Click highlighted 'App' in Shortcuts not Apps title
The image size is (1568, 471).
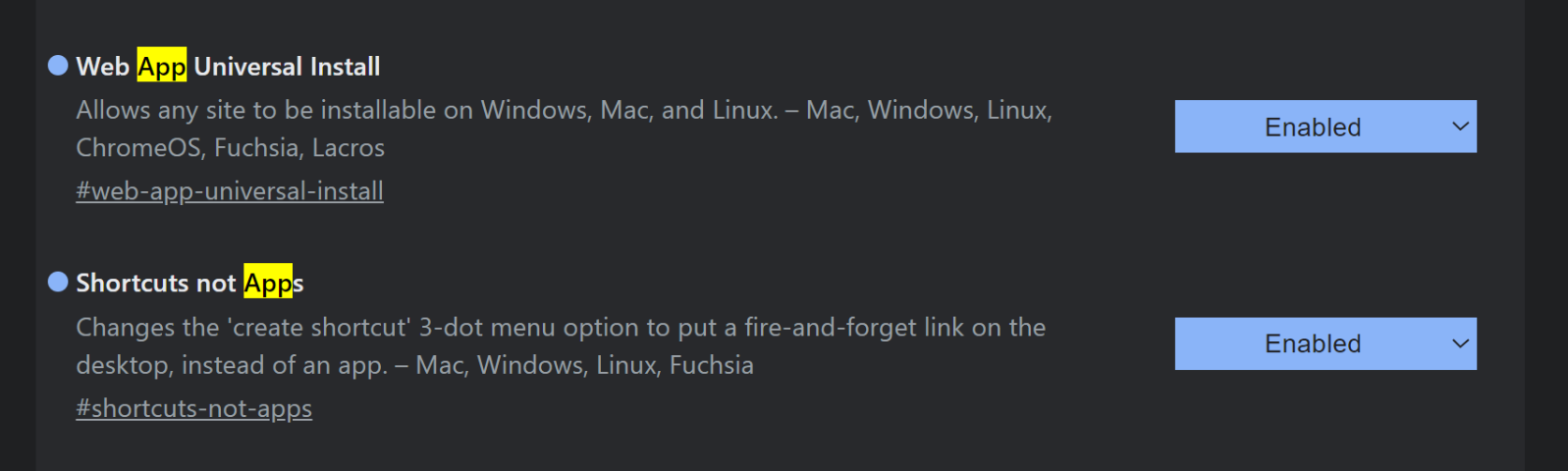268,283
